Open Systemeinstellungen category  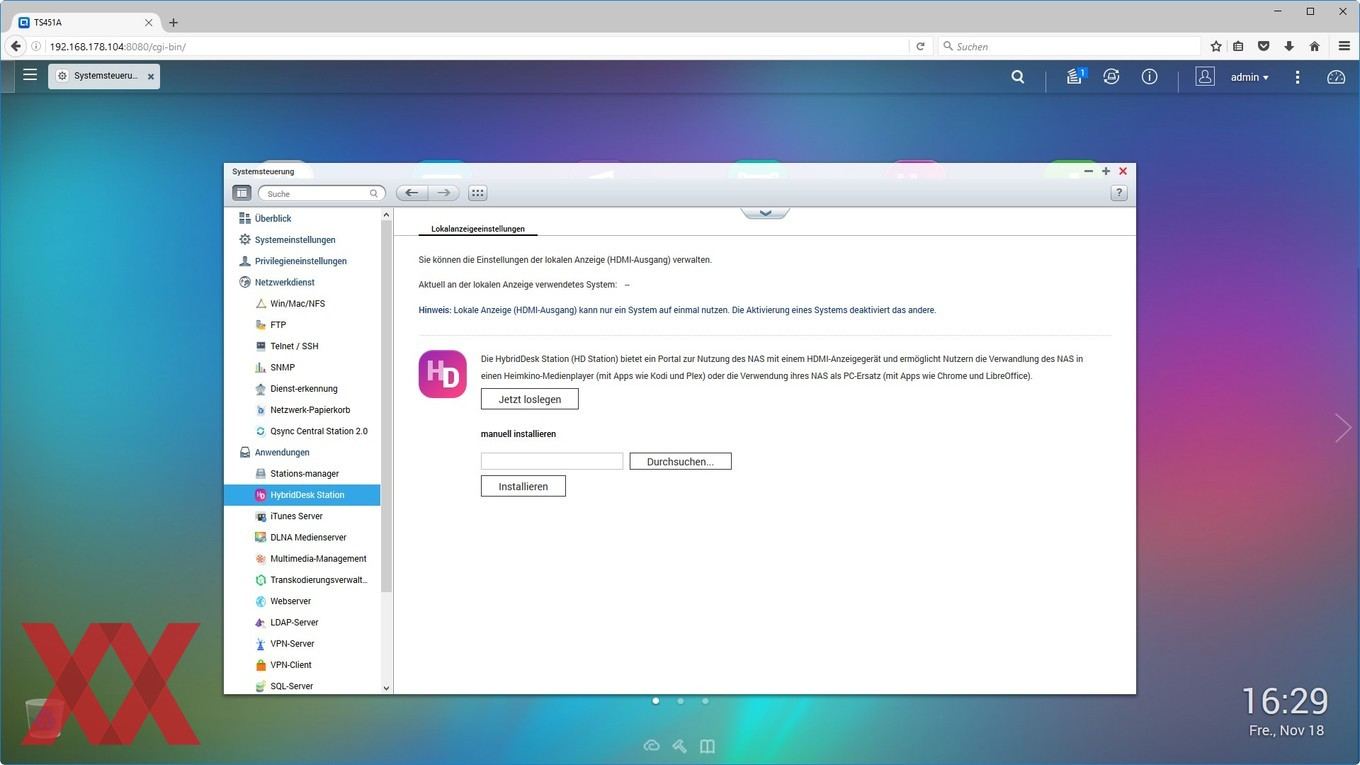(x=295, y=240)
